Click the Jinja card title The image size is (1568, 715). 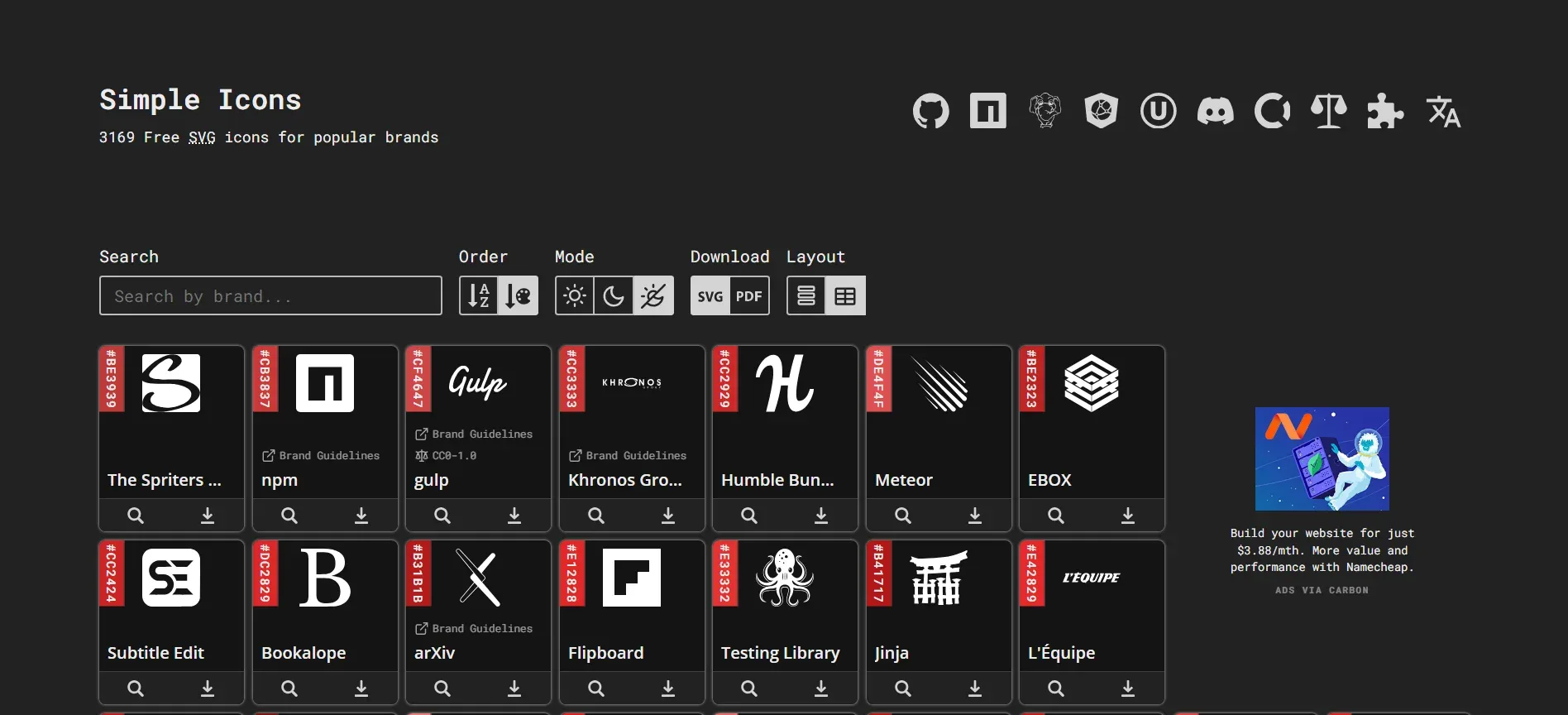892,653
